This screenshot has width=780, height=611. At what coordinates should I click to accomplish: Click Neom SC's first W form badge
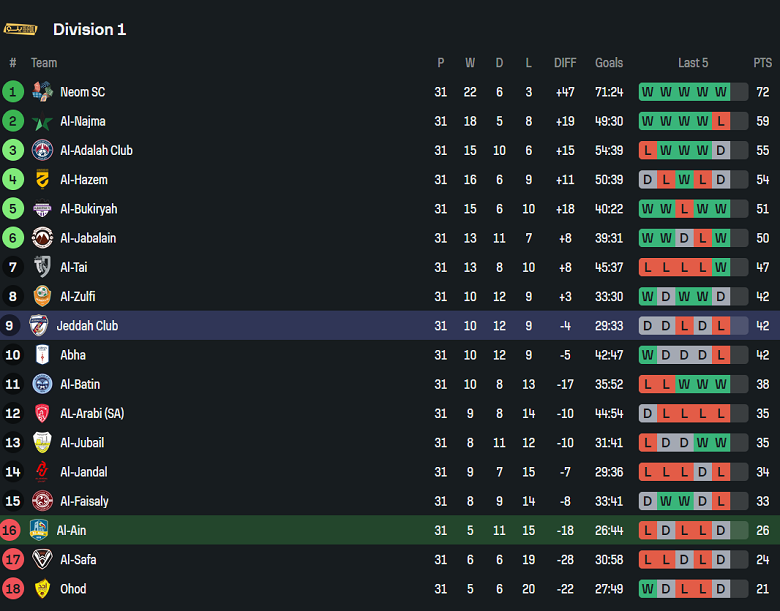click(x=648, y=92)
